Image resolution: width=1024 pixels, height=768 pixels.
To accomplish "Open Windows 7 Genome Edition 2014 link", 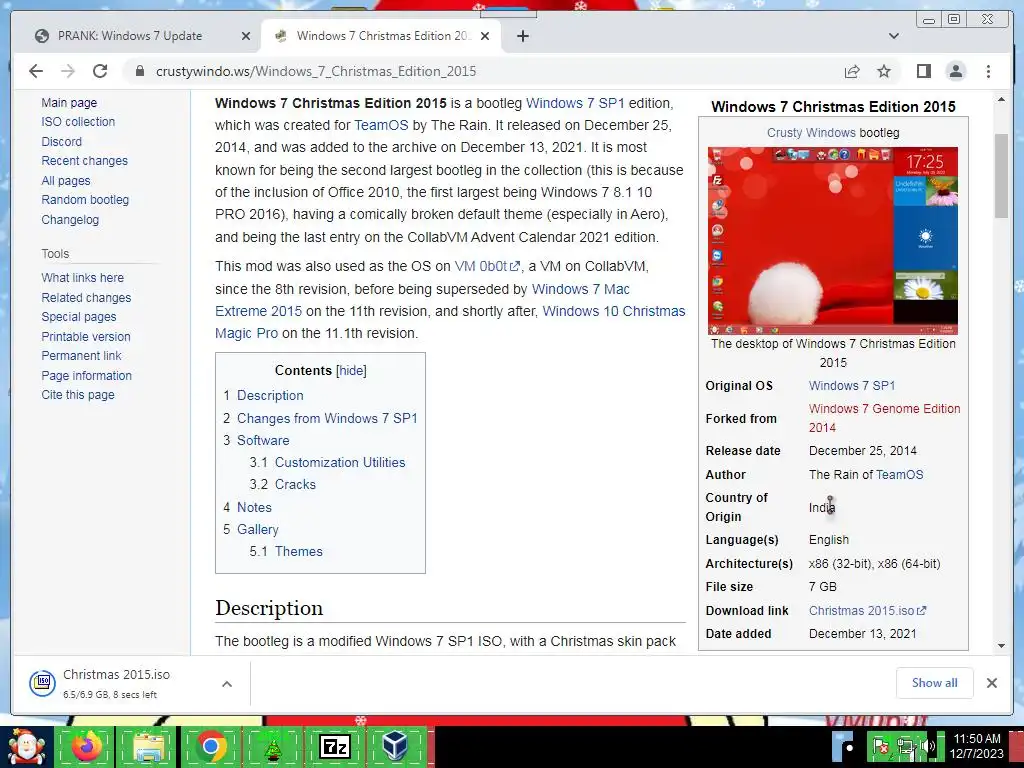I will coord(884,418).
